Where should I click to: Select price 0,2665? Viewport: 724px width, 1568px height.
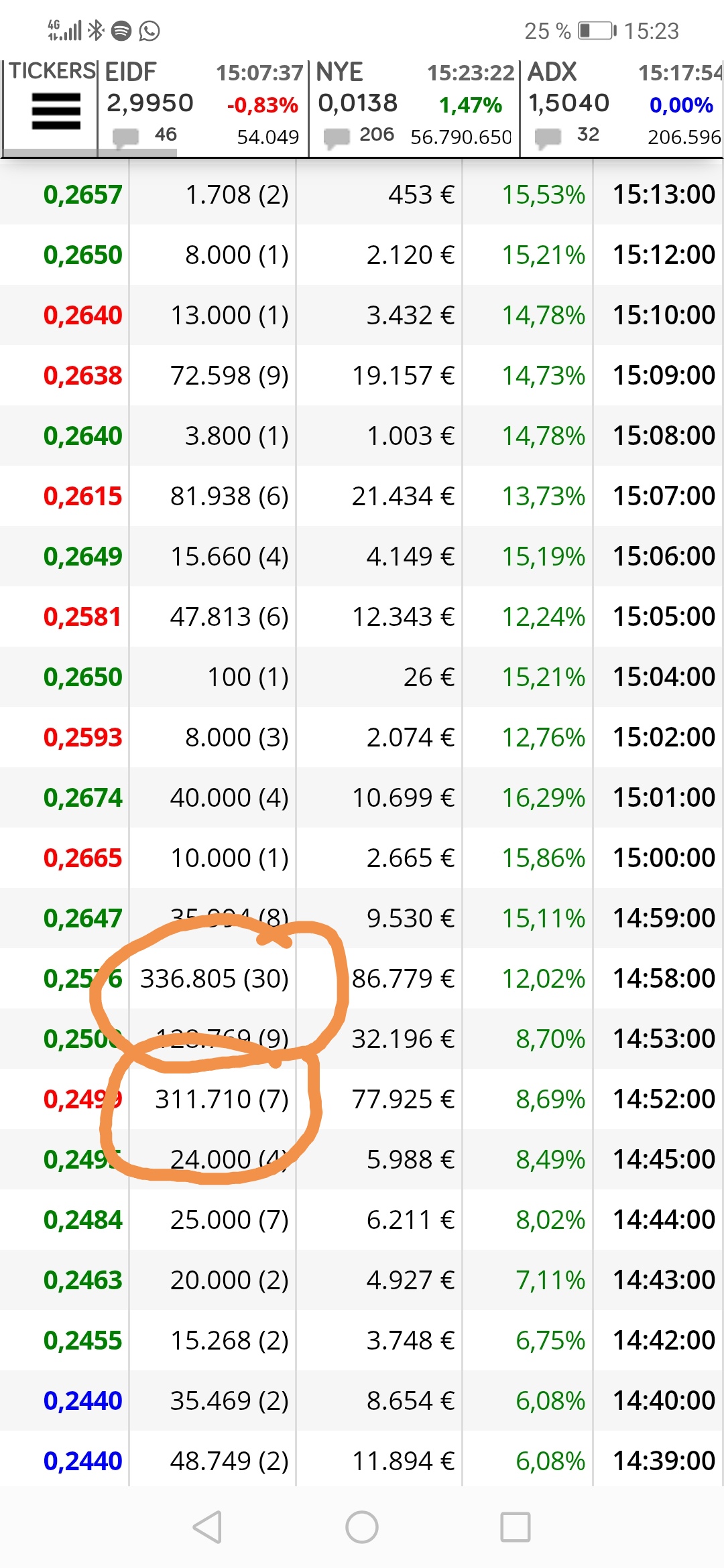pos(82,858)
